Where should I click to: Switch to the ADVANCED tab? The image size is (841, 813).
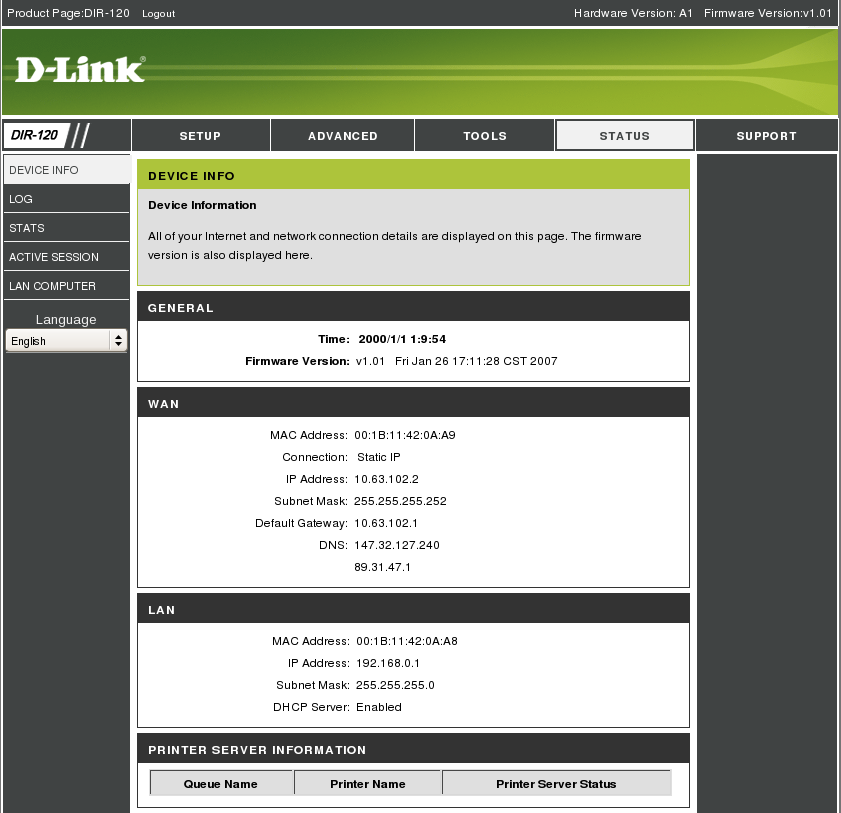(343, 136)
